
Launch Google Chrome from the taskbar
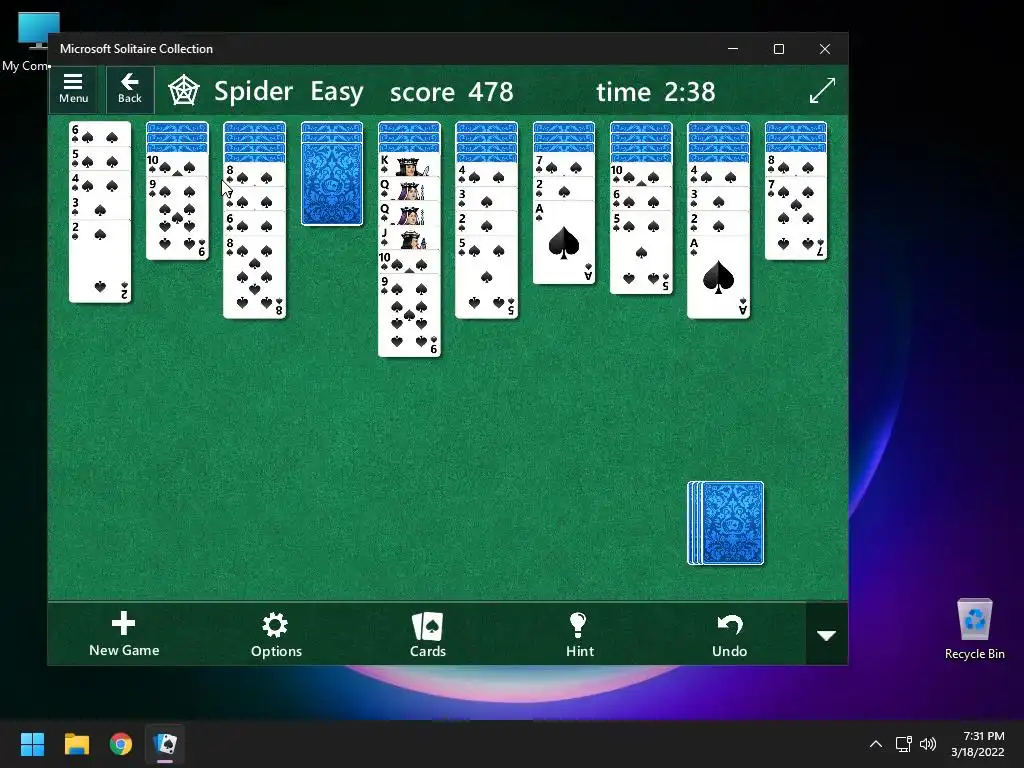[x=121, y=744]
